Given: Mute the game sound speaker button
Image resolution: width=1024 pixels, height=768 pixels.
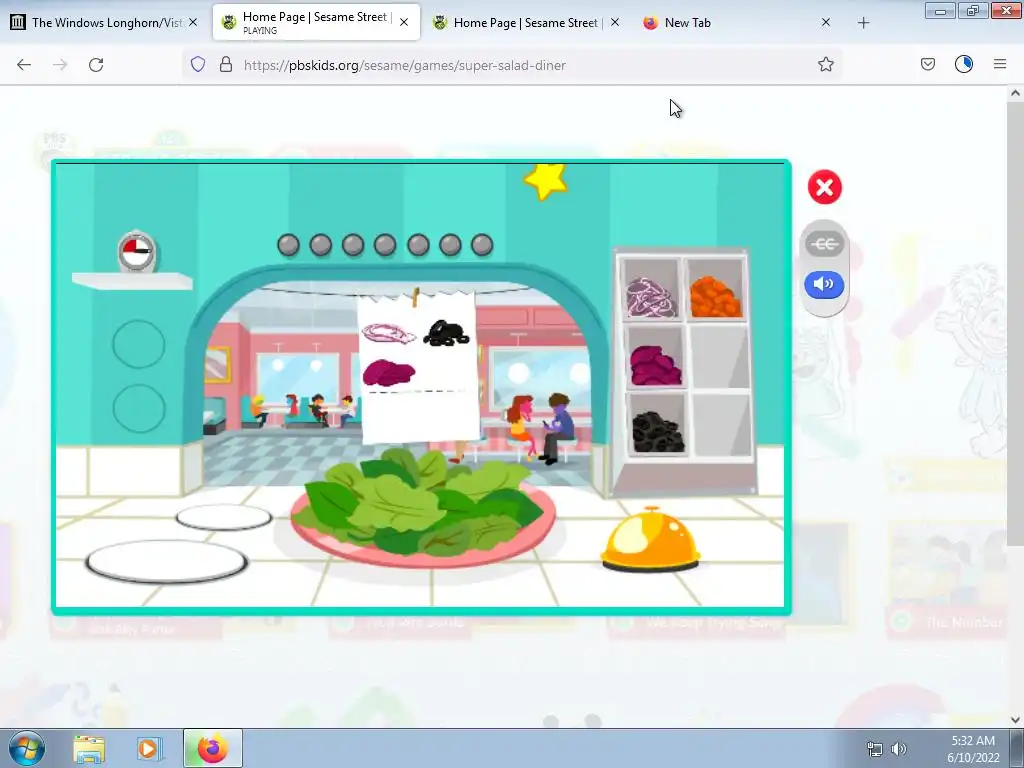Looking at the screenshot, I should (824, 284).
